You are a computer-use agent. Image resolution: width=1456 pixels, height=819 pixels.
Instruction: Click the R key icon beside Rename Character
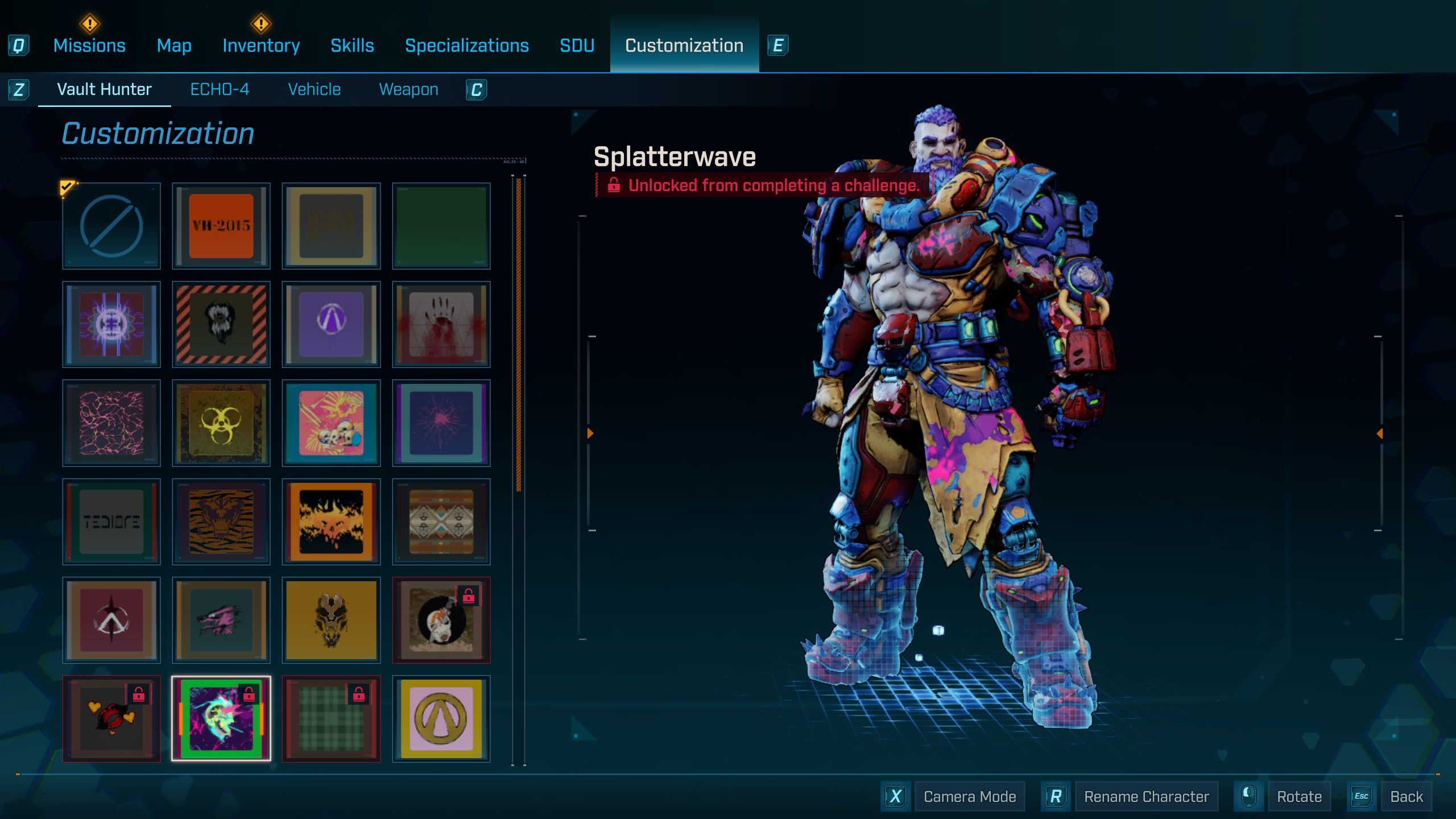tap(1056, 796)
